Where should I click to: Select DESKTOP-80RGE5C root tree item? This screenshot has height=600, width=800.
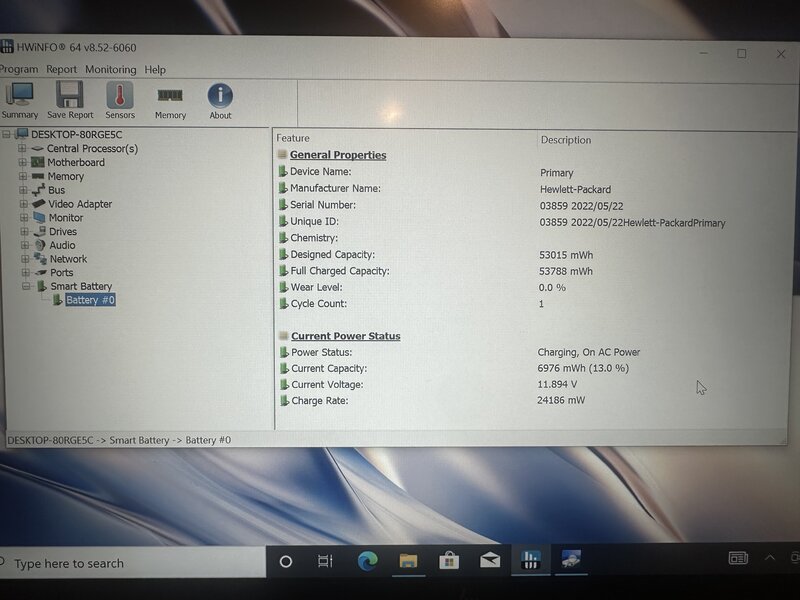point(77,135)
